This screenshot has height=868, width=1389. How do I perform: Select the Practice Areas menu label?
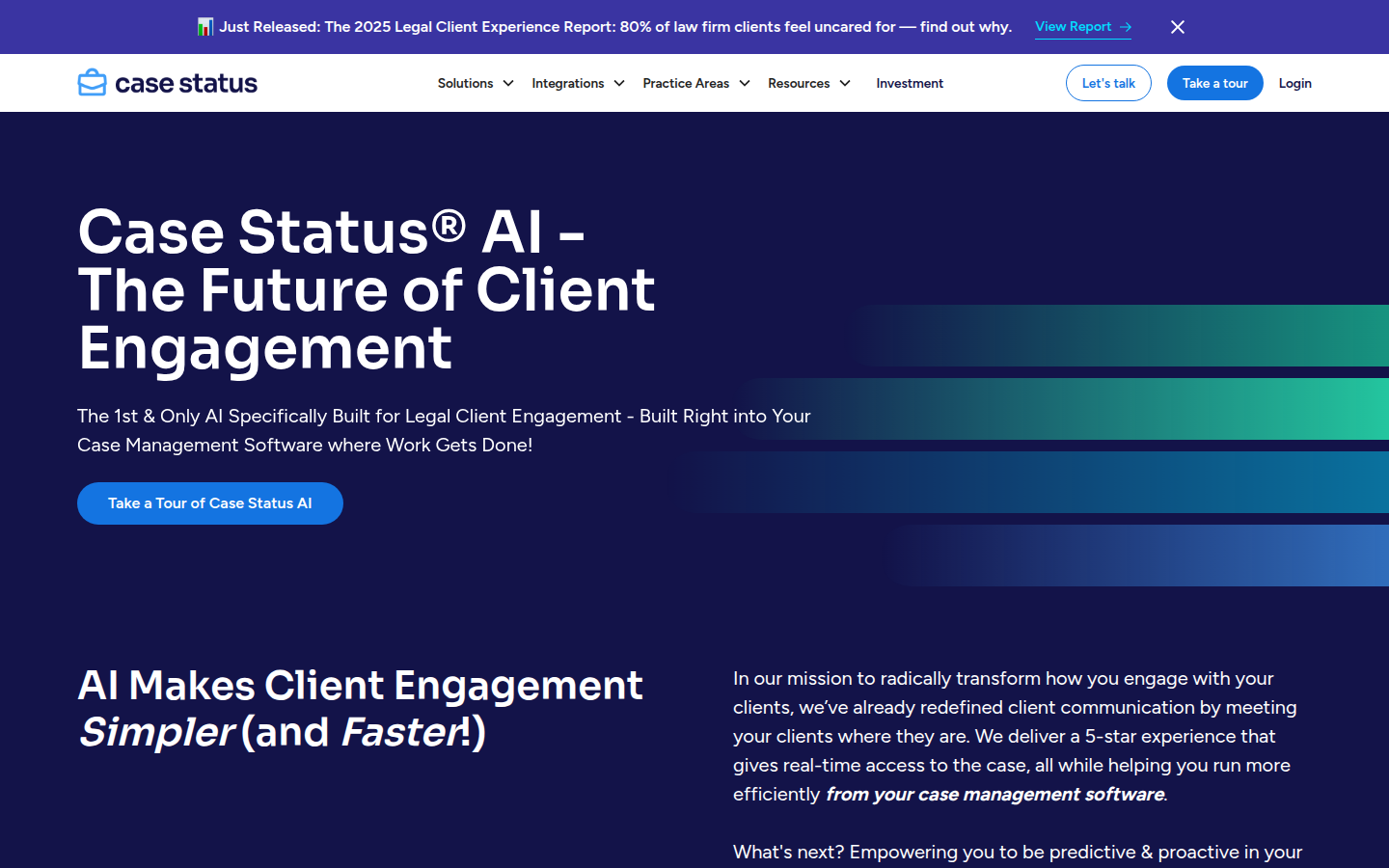click(686, 84)
